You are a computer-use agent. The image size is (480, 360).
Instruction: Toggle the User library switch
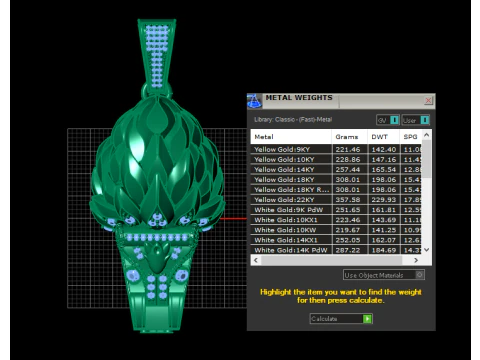pos(416,120)
